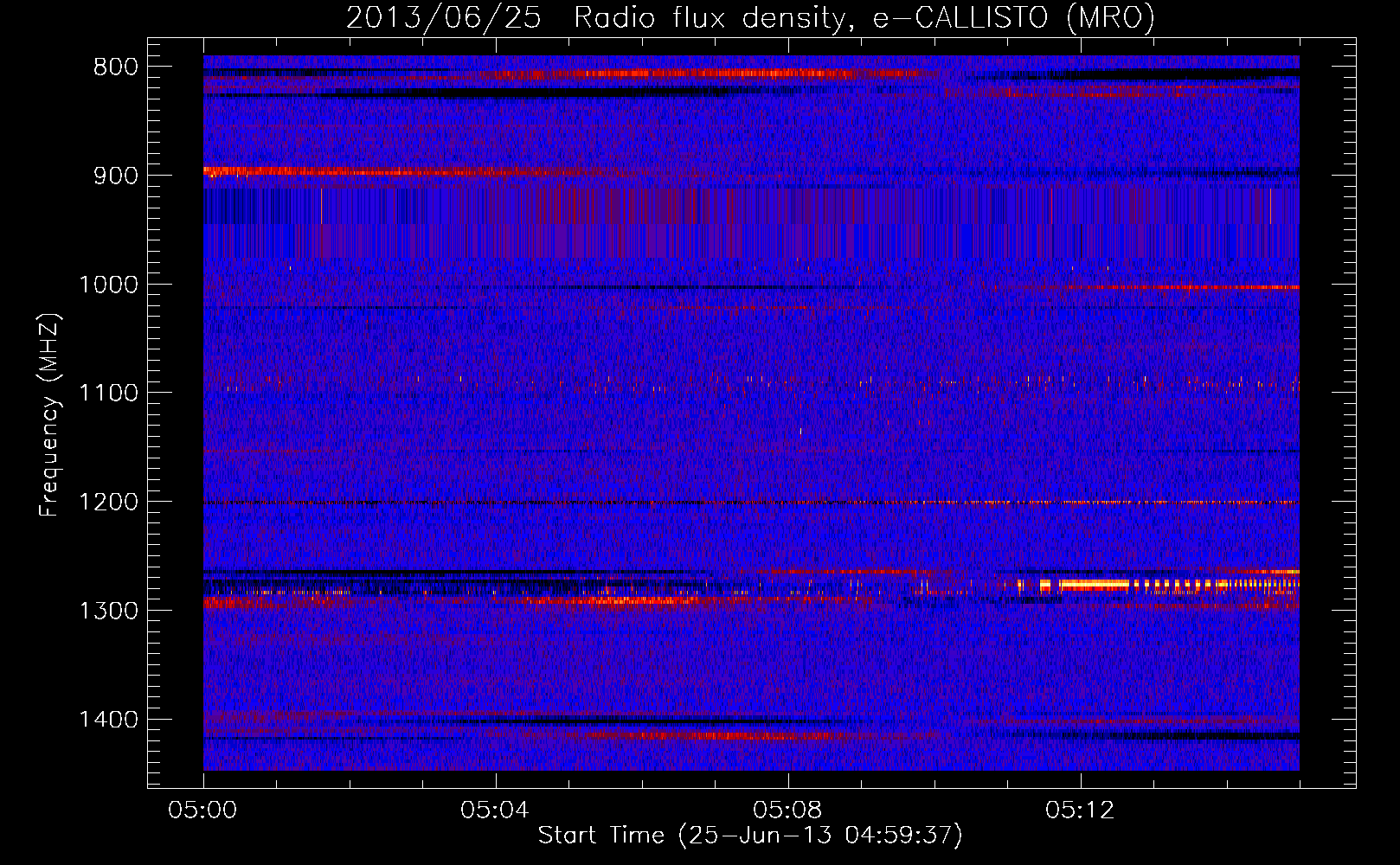
Task: Click the 05:08 time axis label
Action: (787, 811)
